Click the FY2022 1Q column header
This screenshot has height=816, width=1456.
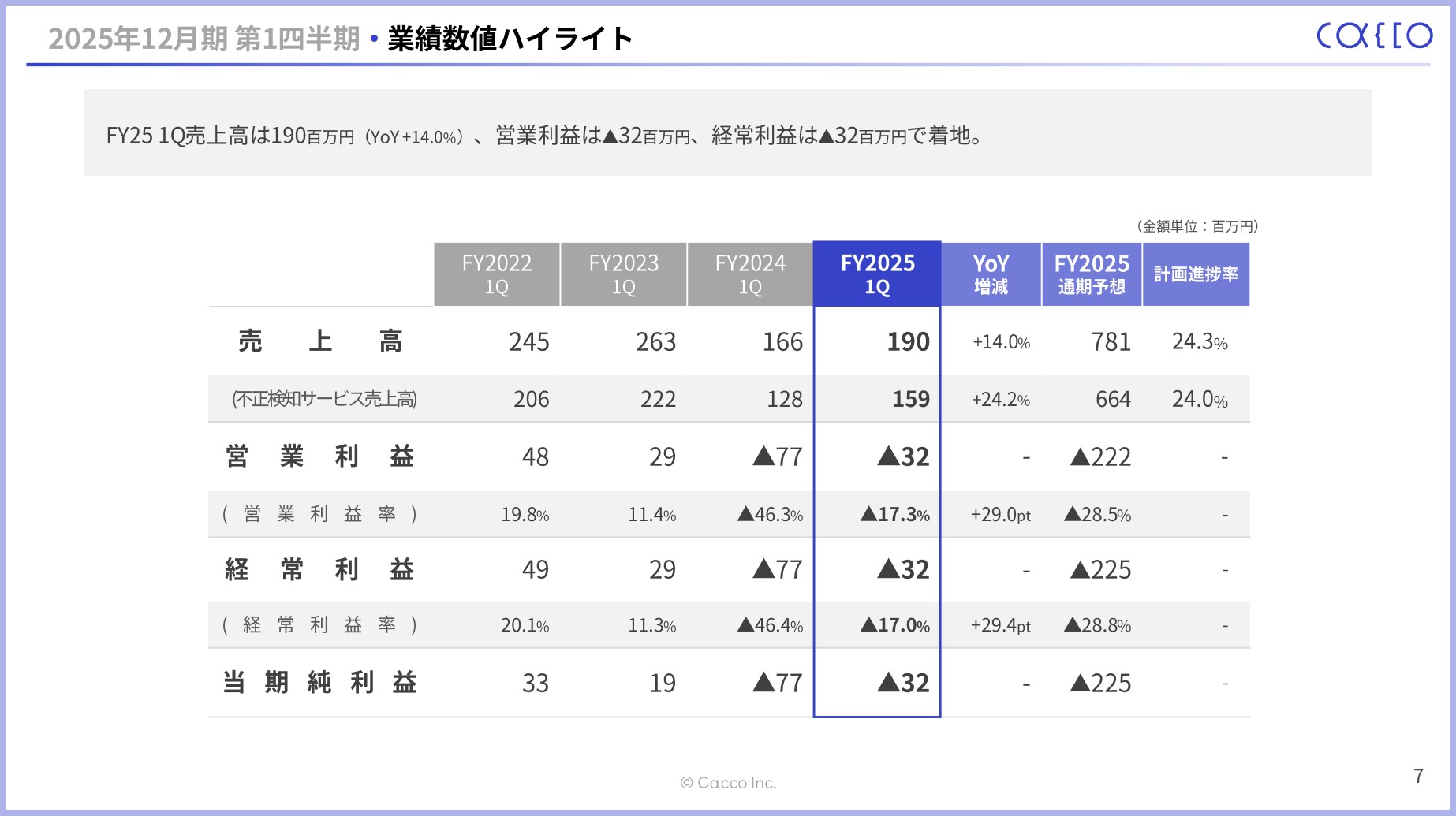tap(495, 274)
